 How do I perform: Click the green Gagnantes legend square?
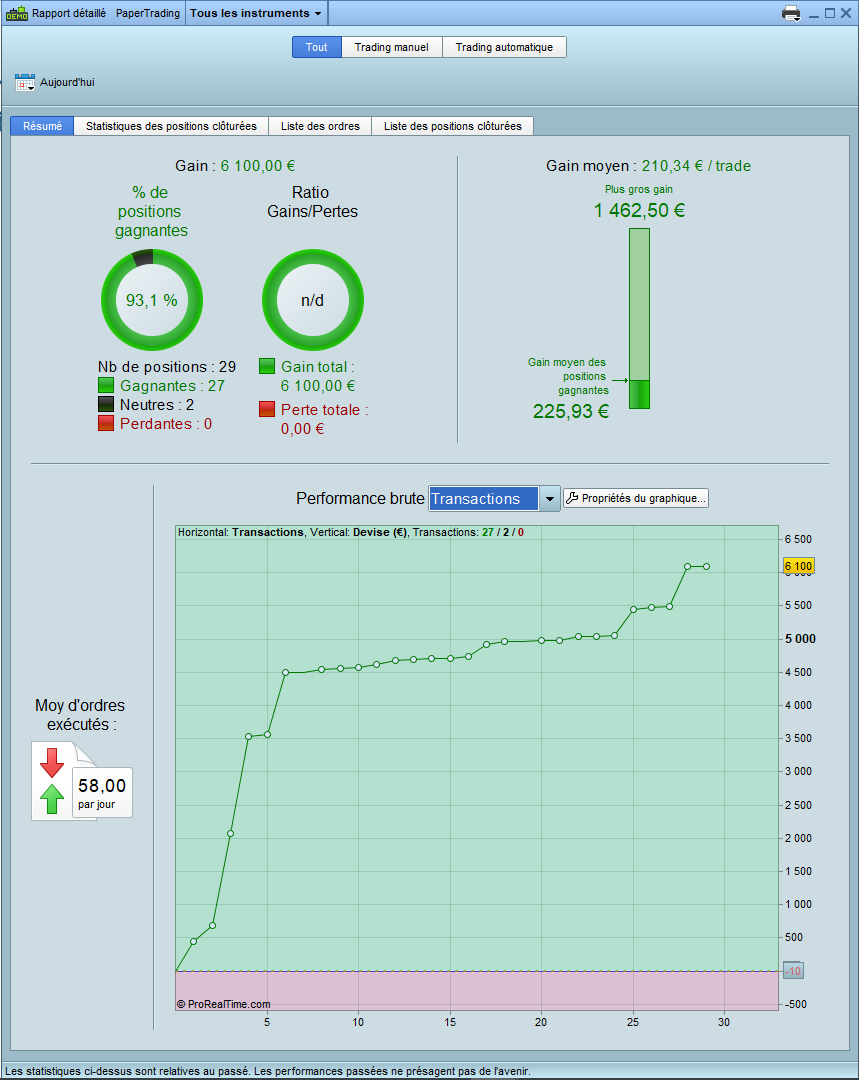pos(105,385)
